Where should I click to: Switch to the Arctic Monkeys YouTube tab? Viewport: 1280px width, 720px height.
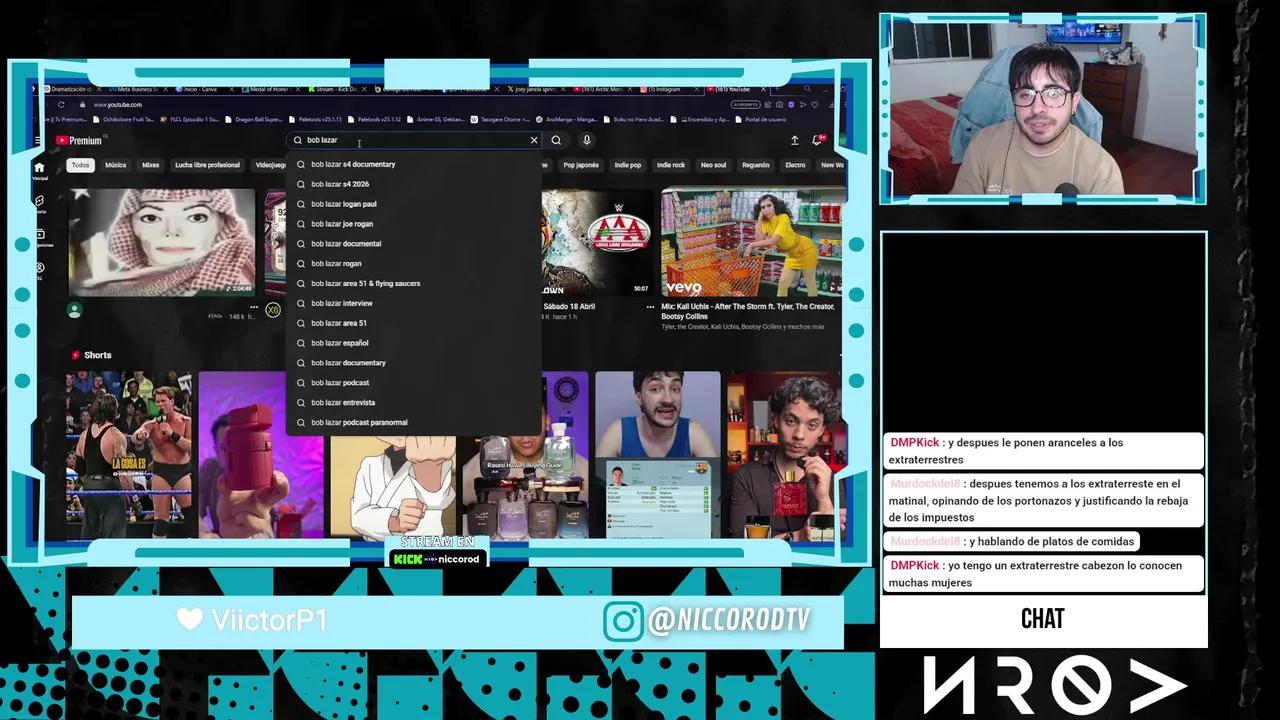(603, 89)
